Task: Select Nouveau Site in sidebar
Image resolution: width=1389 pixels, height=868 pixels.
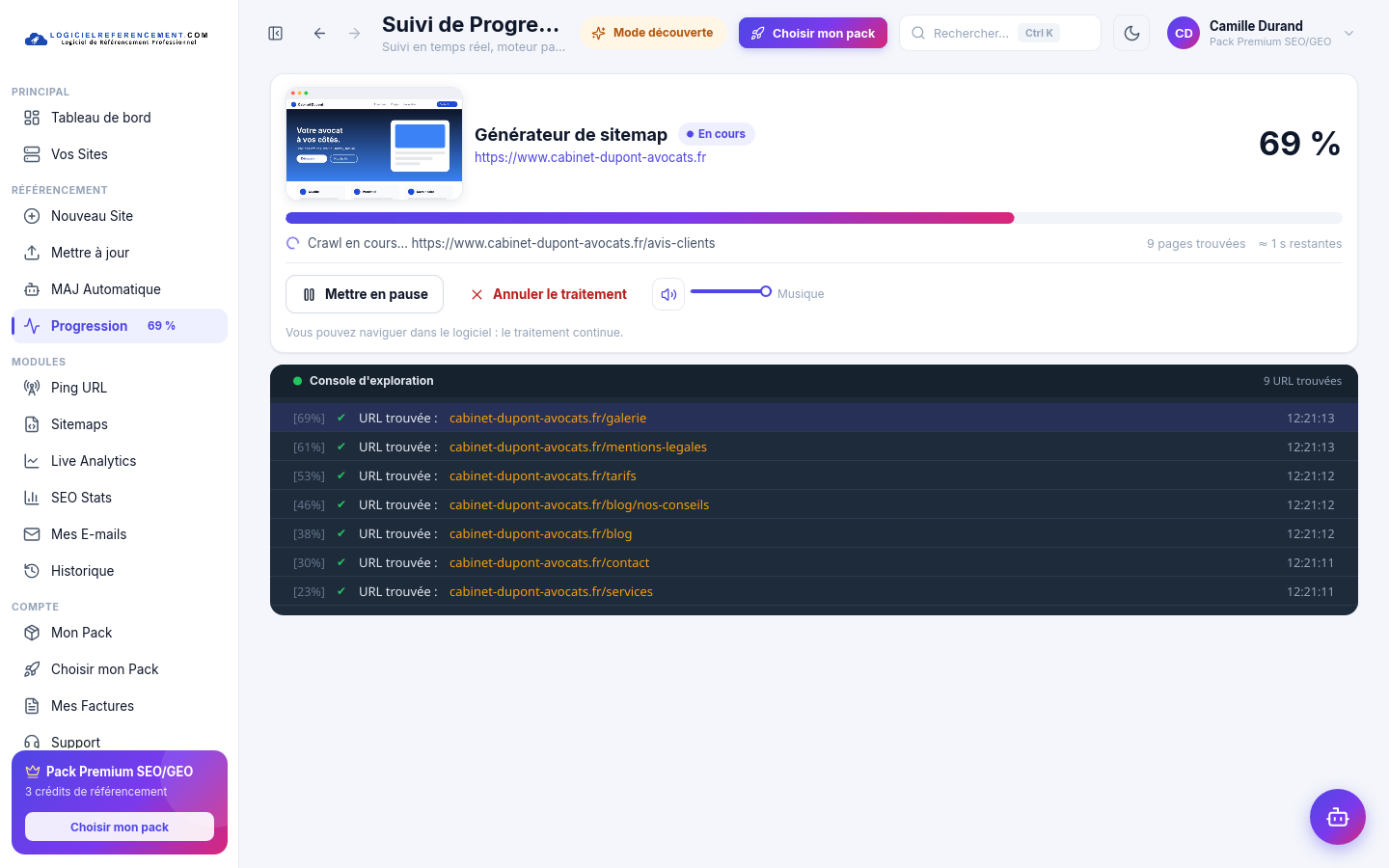Action: pos(120,216)
